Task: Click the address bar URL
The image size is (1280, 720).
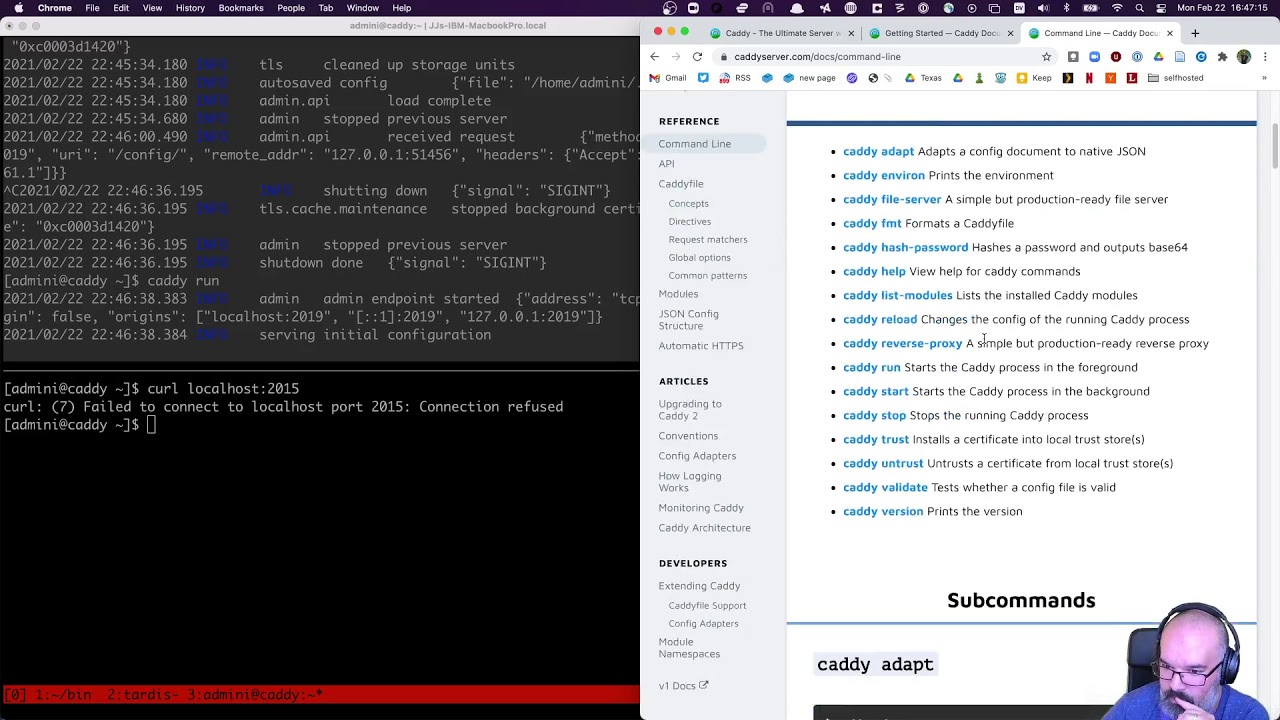Action: 817,57
